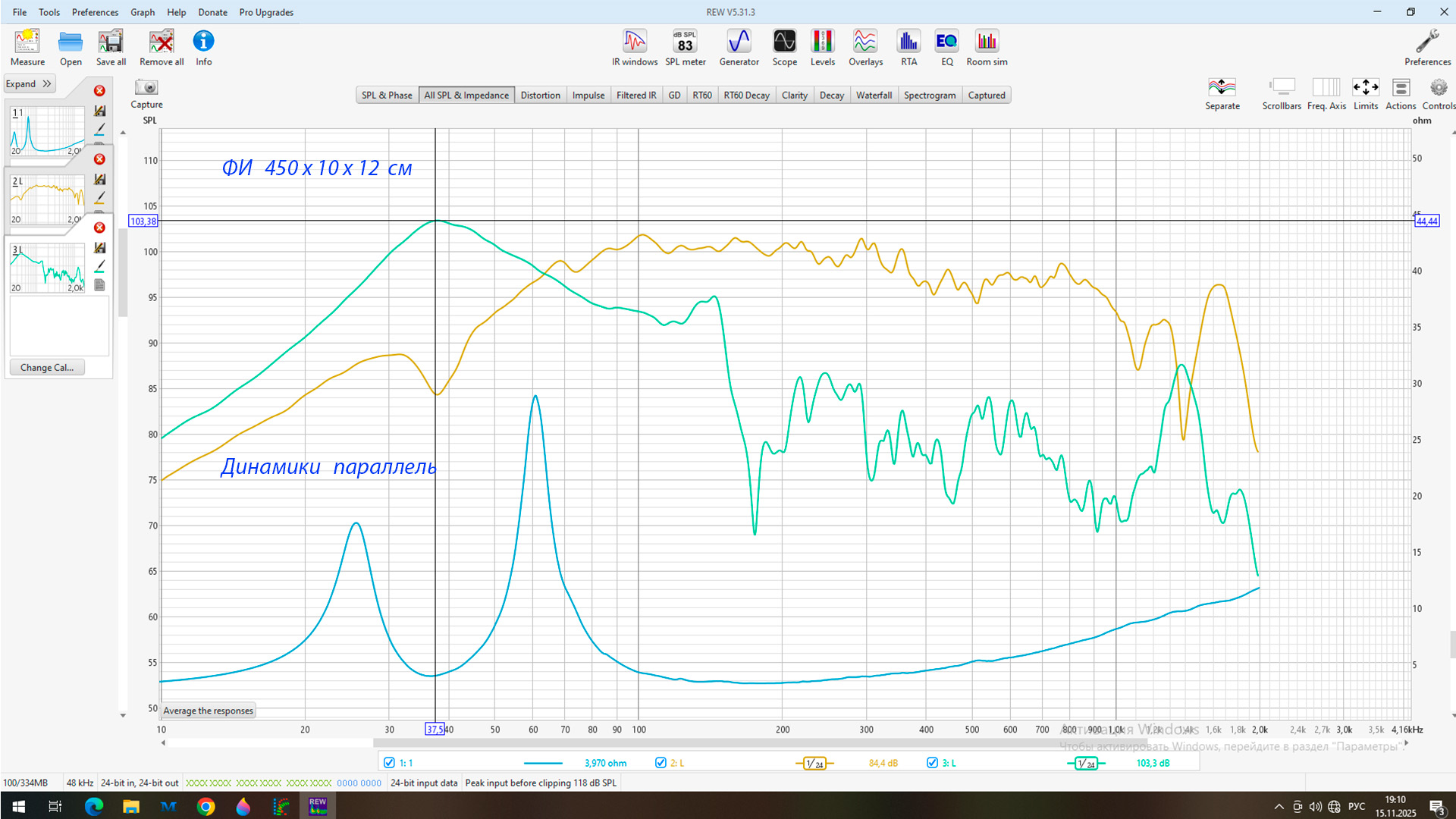Toggle the 3: L trace checkbox
This screenshot has width=1456, height=819.
click(933, 763)
